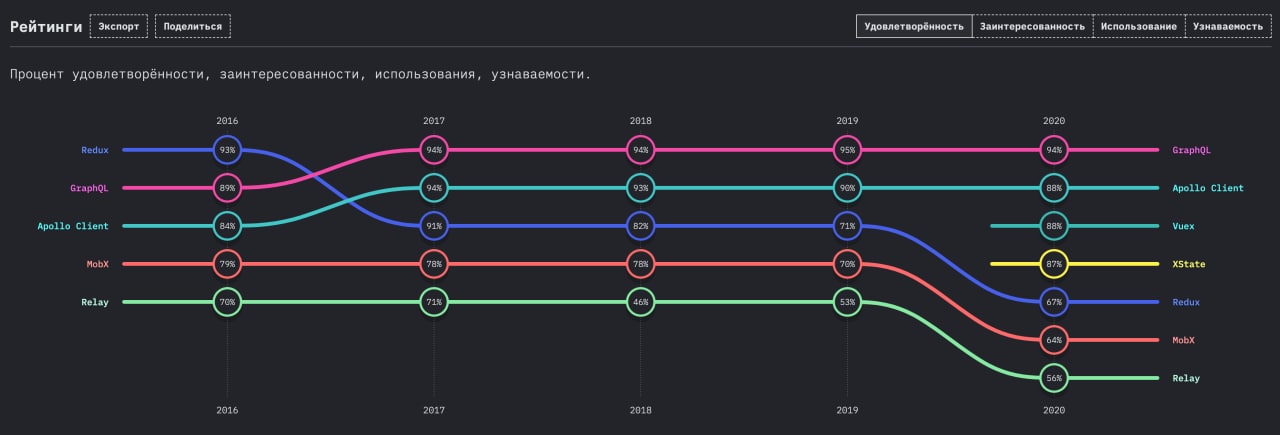
Task: Click the Relay 56% node in 2020
Action: [x=1054, y=378]
